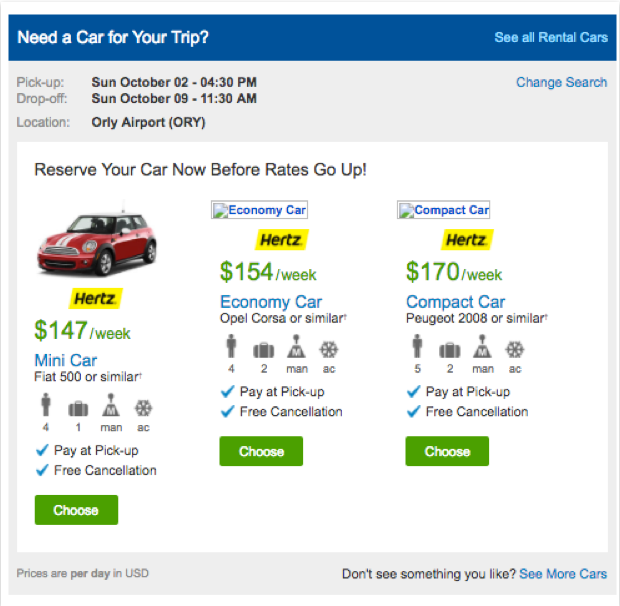Choose the Mini Car for $147 per week
The height and width of the screenshot is (606, 620).
pos(76,510)
